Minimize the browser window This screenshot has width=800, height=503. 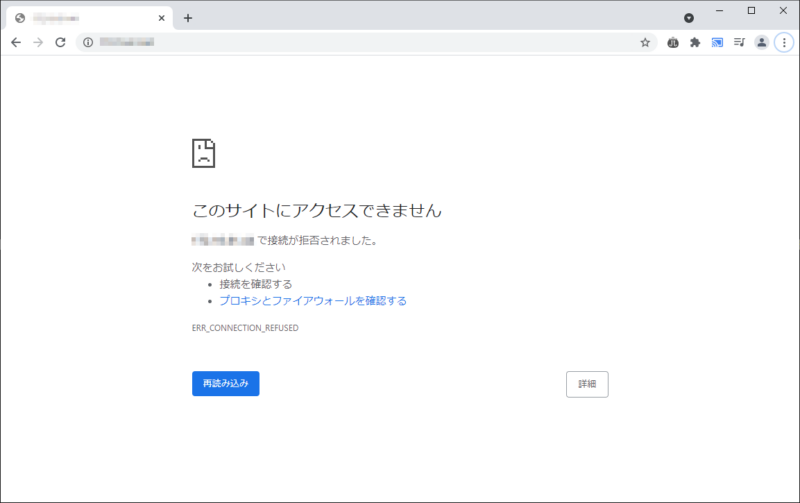[719, 11]
